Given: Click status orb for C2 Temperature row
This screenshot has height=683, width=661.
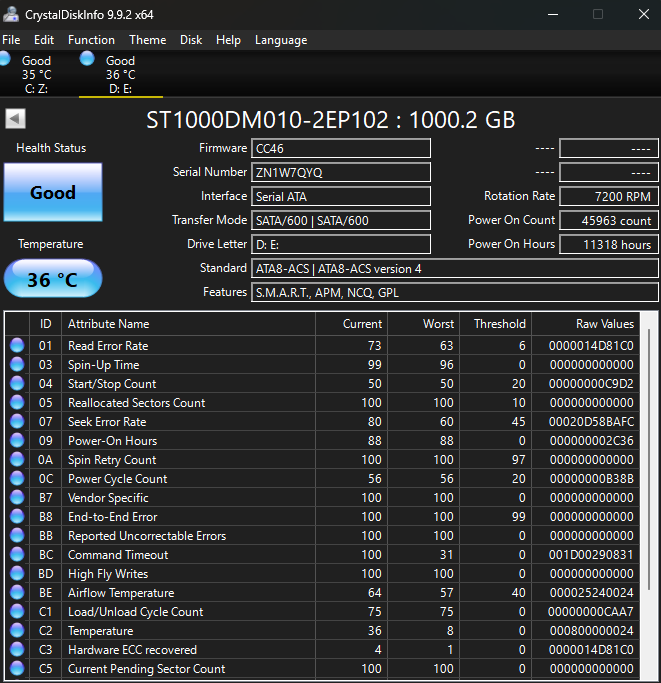Looking at the screenshot, I should [17, 630].
